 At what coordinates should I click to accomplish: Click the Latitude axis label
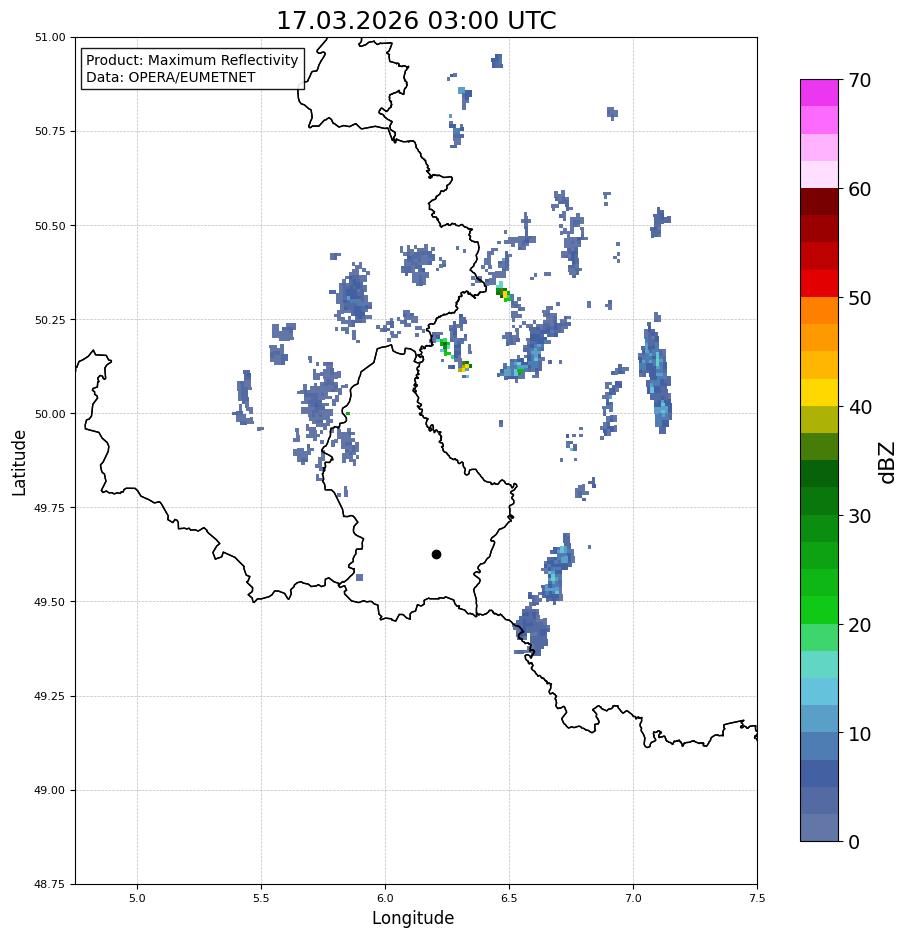pyautogui.click(x=19, y=463)
